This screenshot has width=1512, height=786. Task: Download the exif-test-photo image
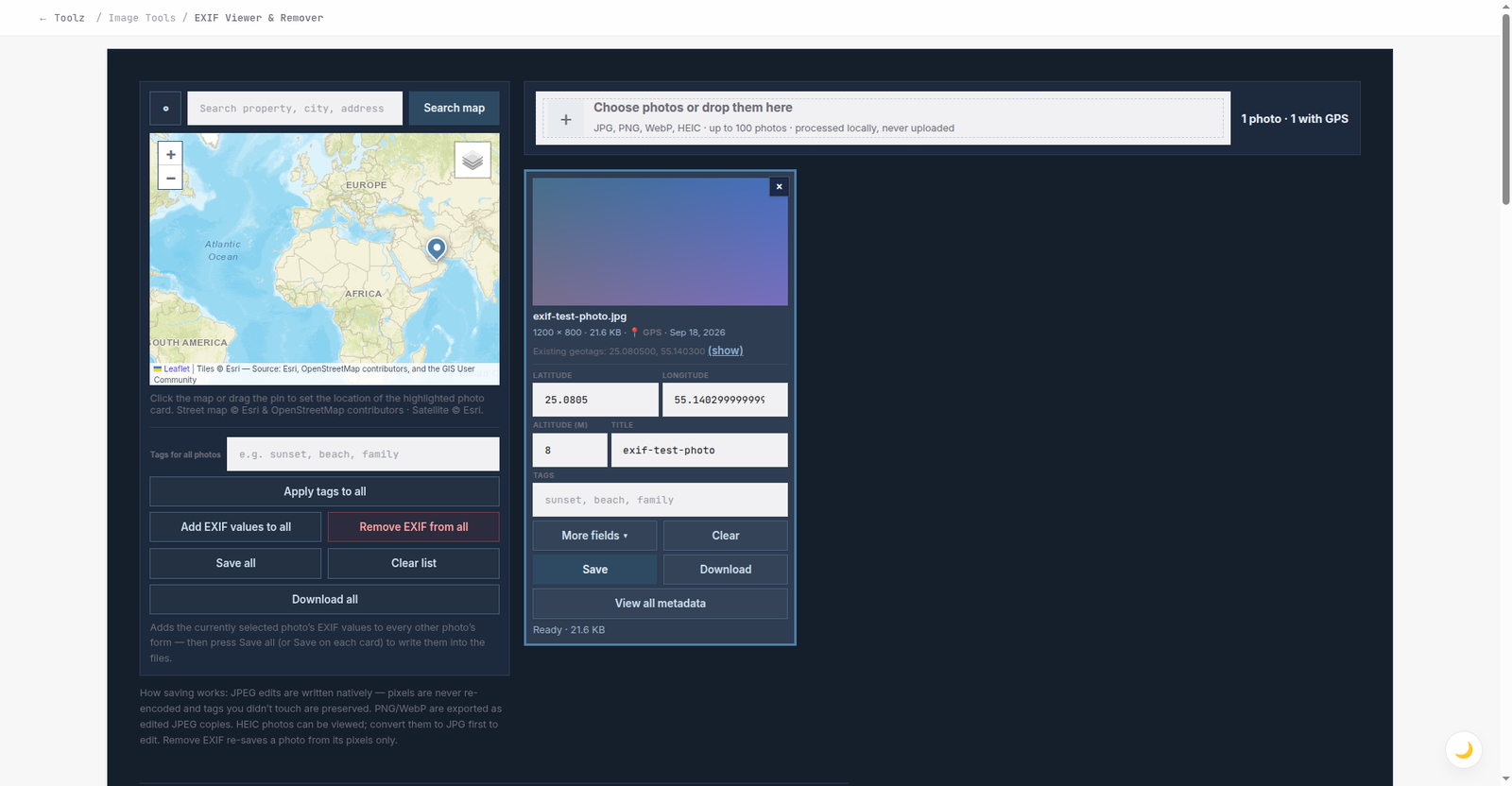726,570
